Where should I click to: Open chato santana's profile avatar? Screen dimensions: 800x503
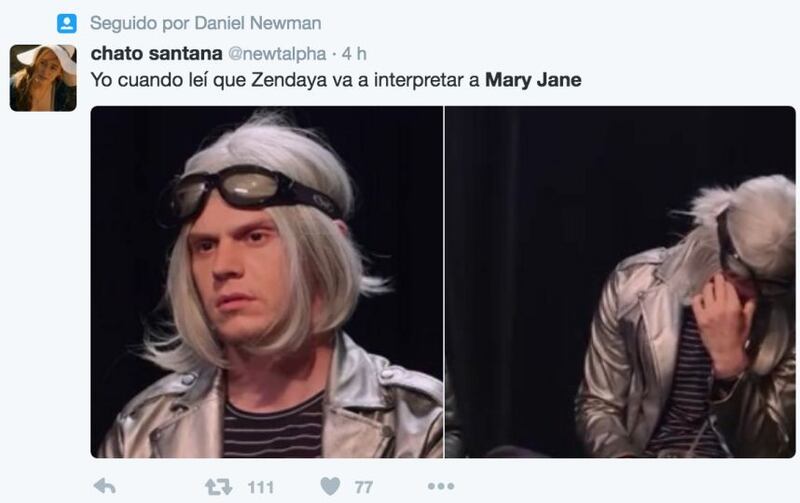pos(43,78)
